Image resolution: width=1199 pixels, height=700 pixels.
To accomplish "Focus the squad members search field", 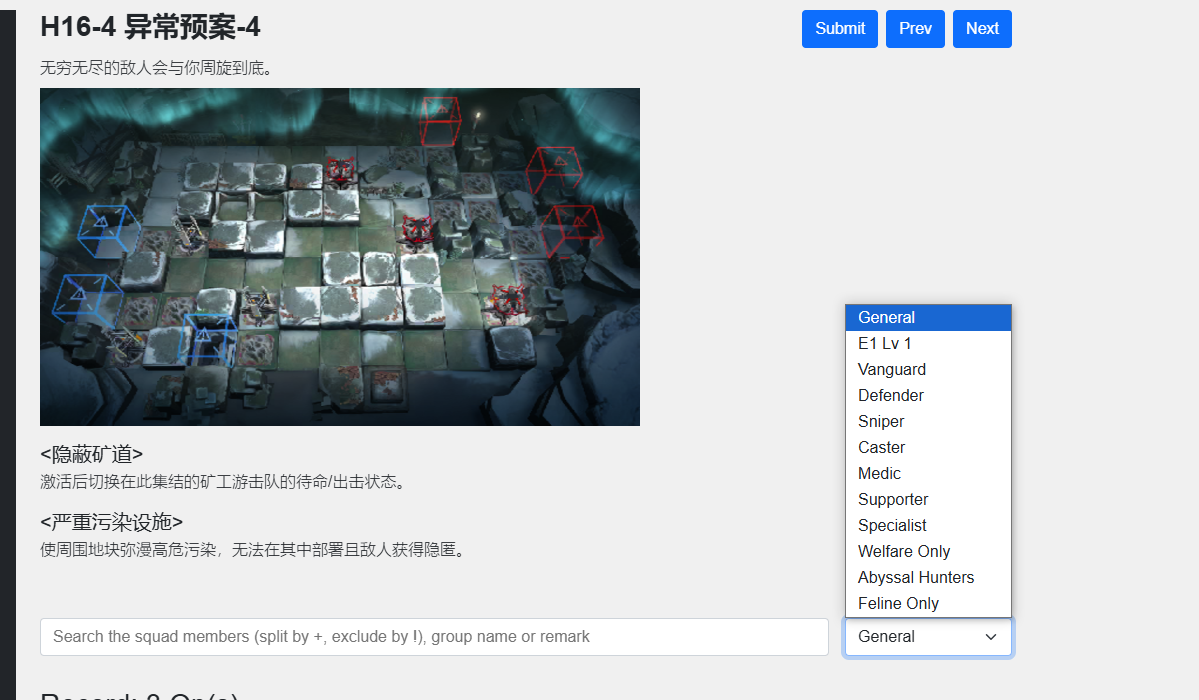I will (434, 637).
